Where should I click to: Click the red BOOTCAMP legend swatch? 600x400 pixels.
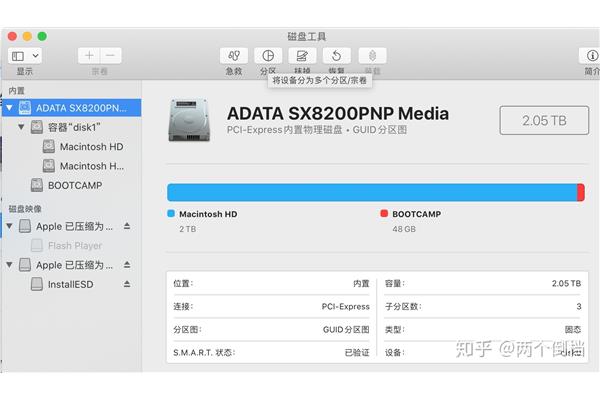click(384, 214)
